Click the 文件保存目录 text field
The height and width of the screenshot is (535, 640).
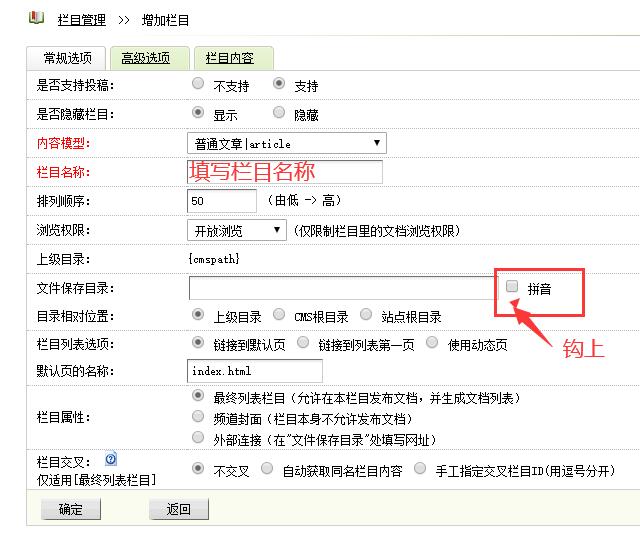coord(342,288)
